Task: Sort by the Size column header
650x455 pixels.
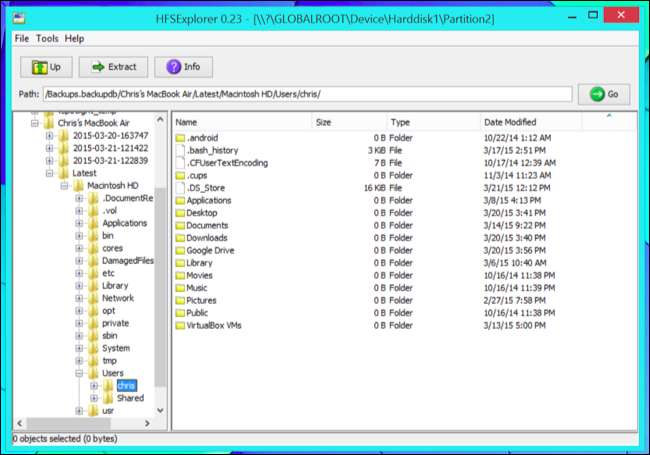Action: coord(349,122)
